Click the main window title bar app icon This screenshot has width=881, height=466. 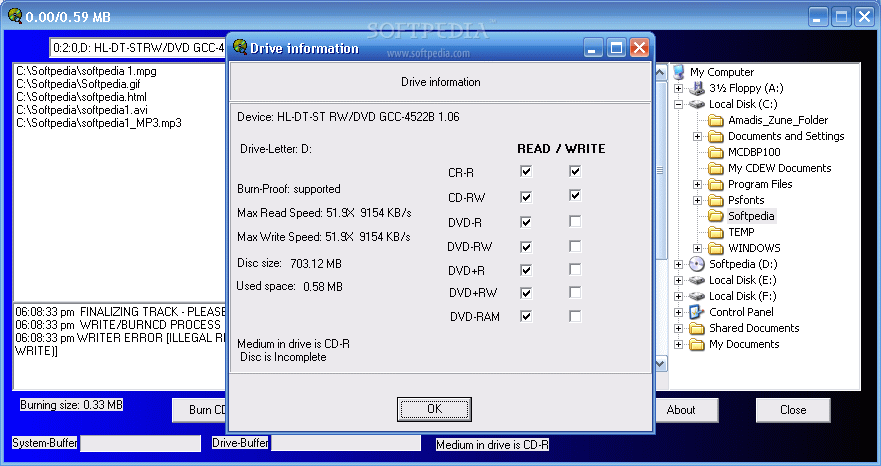[15, 16]
